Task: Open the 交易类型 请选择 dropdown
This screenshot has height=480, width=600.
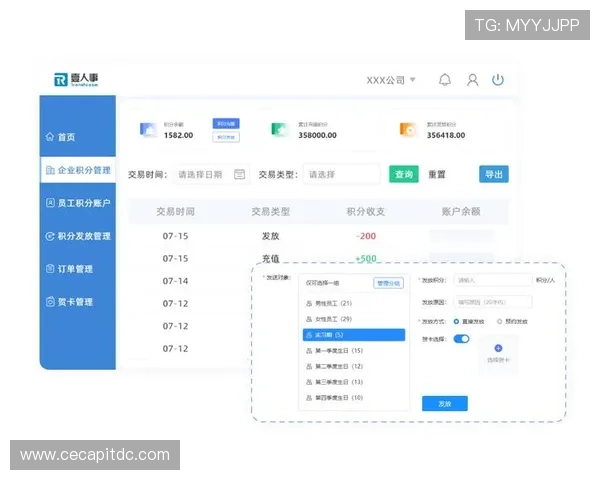Action: click(342, 175)
